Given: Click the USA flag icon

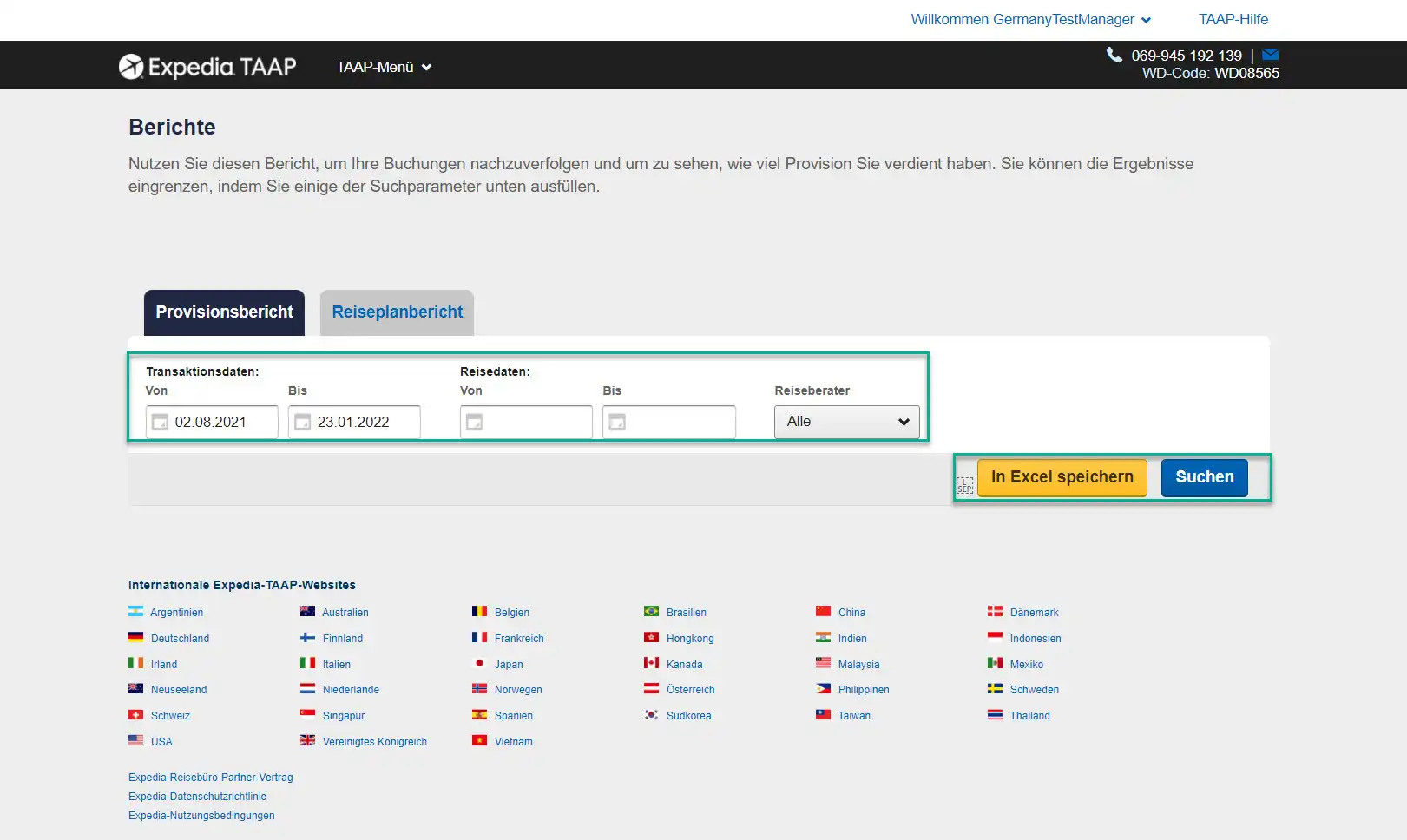Looking at the screenshot, I should [135, 740].
